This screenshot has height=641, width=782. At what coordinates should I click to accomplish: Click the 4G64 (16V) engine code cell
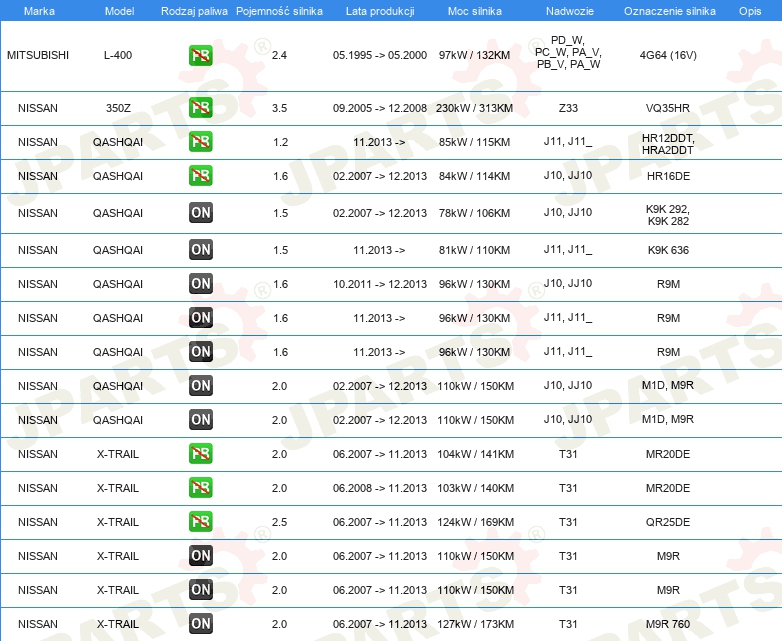click(x=669, y=55)
